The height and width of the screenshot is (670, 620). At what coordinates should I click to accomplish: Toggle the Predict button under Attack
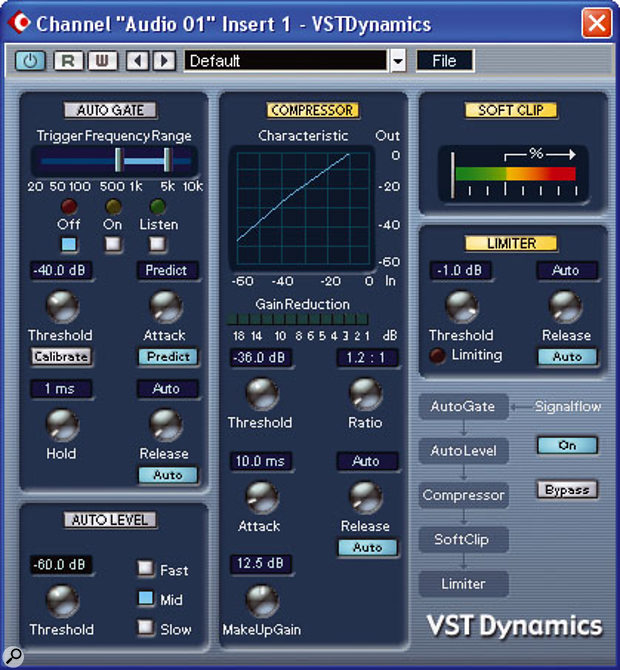point(168,357)
